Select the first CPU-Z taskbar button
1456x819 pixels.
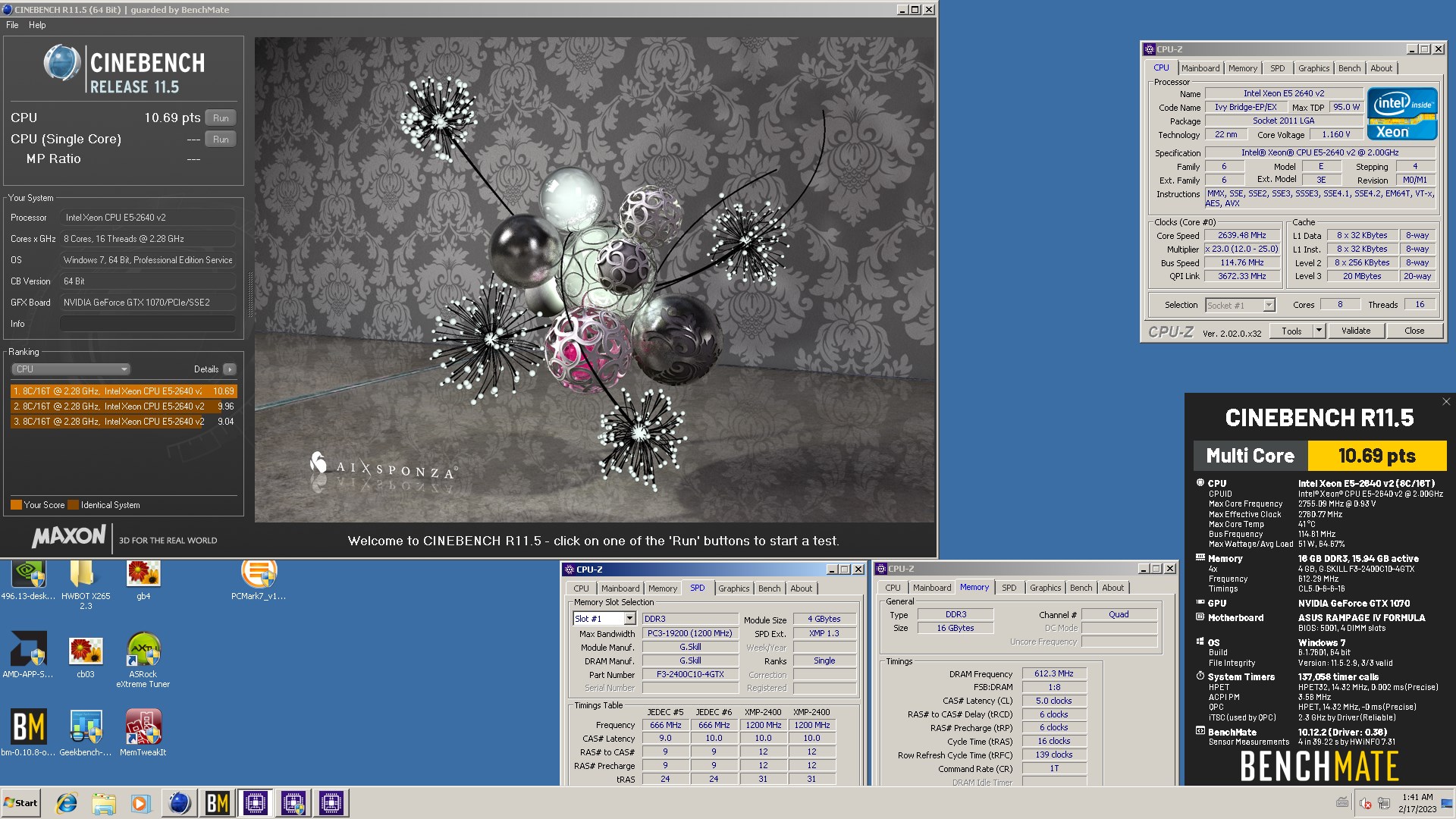pyautogui.click(x=256, y=803)
